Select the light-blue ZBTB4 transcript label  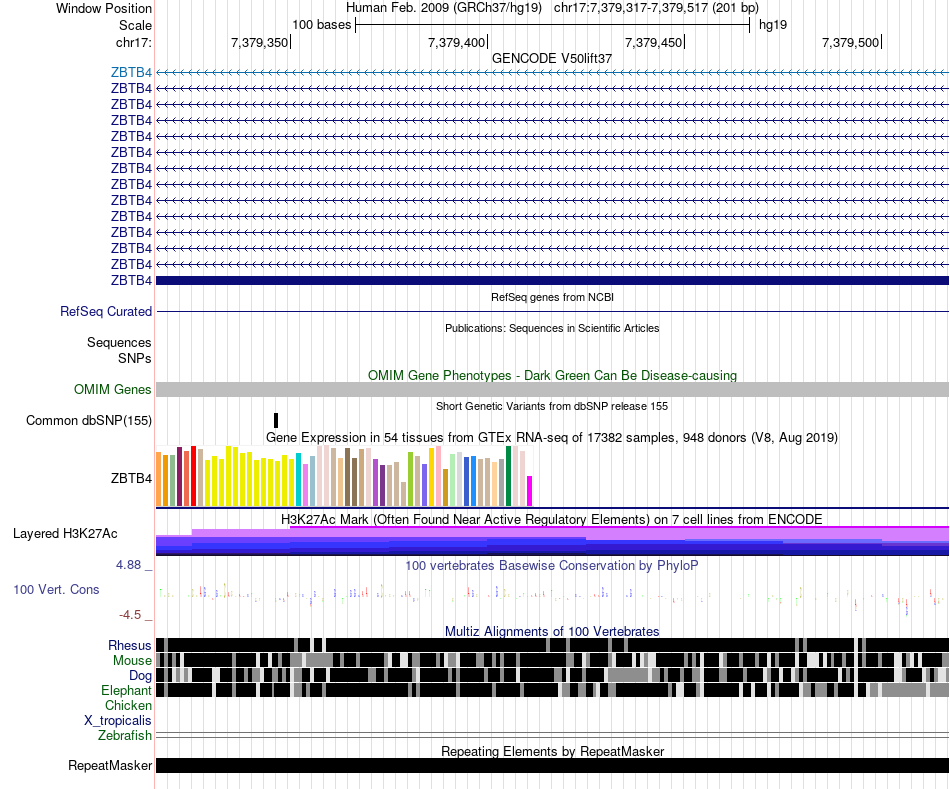(131, 73)
